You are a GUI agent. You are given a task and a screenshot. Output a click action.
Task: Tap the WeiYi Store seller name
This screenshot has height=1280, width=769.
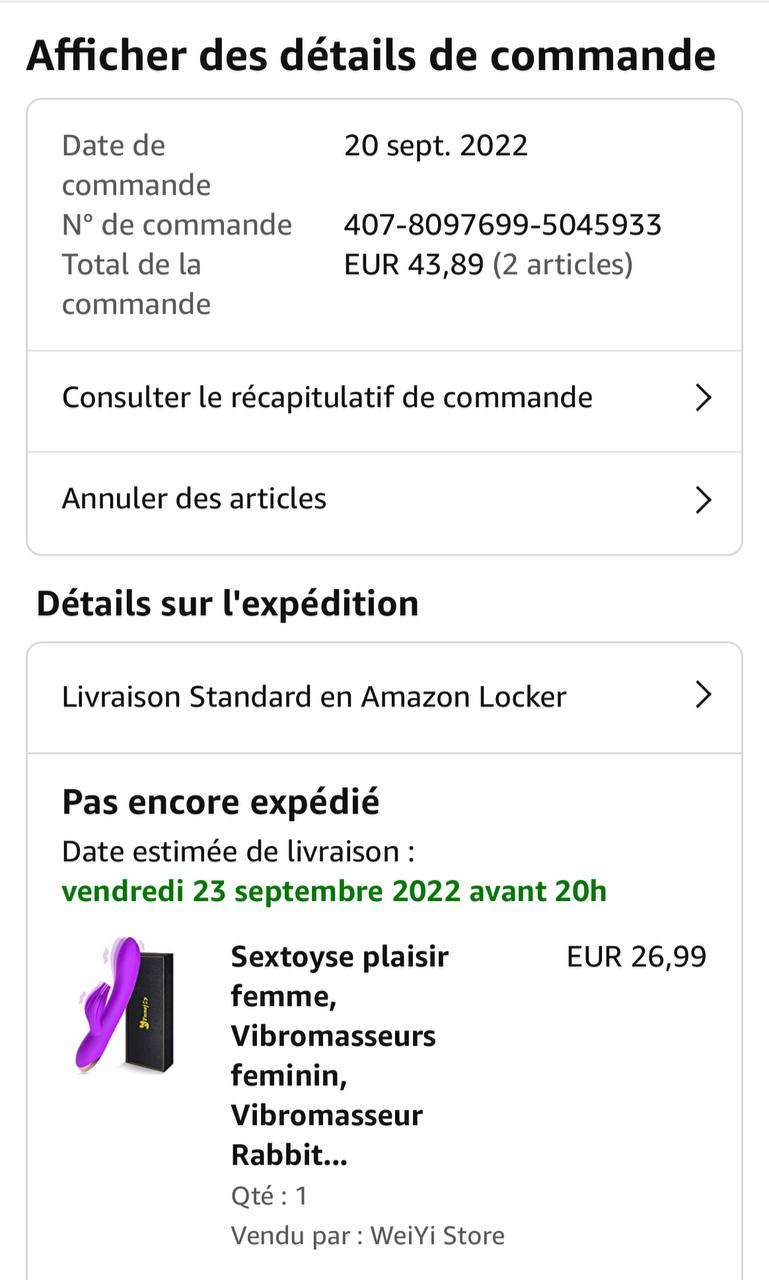pos(437,1236)
